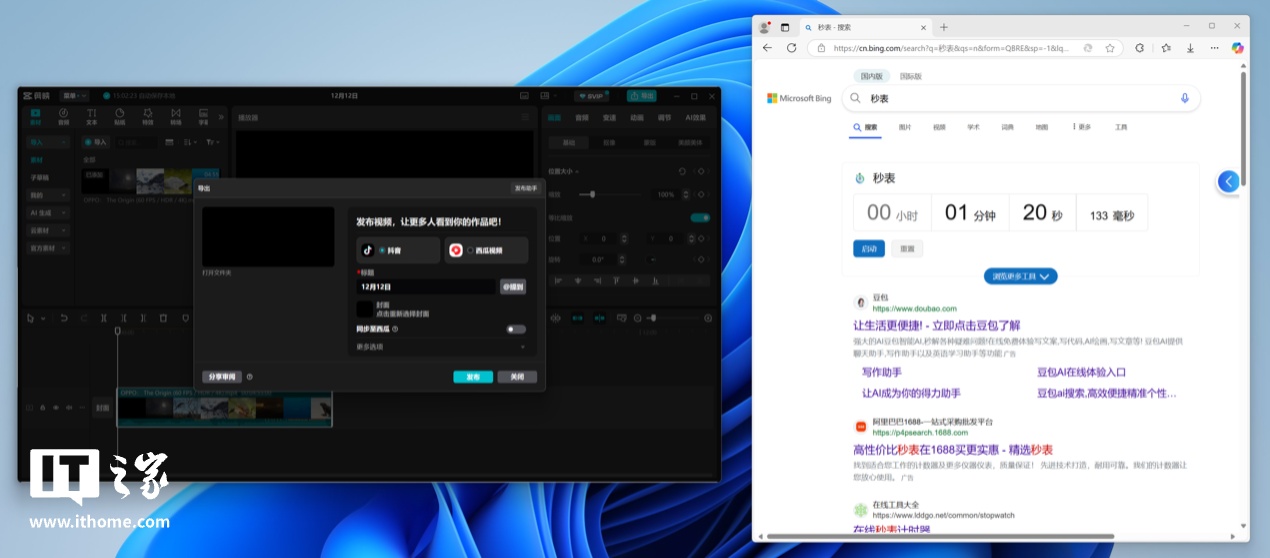The image size is (1270, 558).
Task: Click the blue floating side panel arrow
Action: tap(1229, 181)
